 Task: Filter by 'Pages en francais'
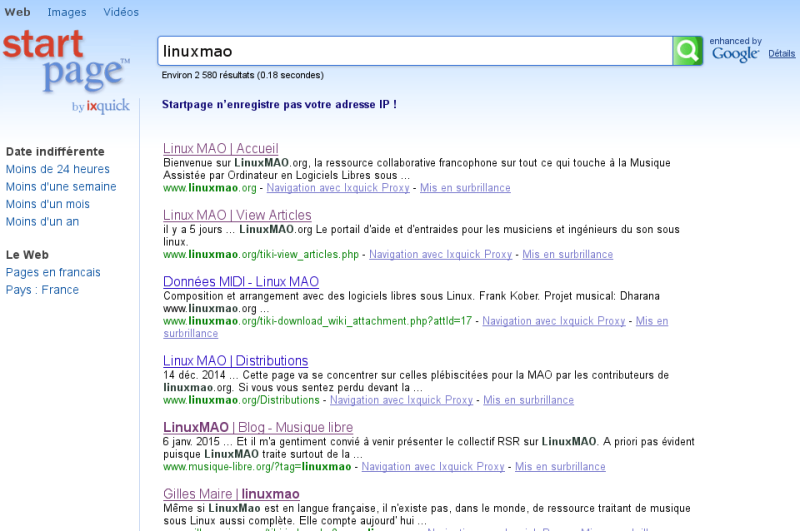tap(53, 272)
